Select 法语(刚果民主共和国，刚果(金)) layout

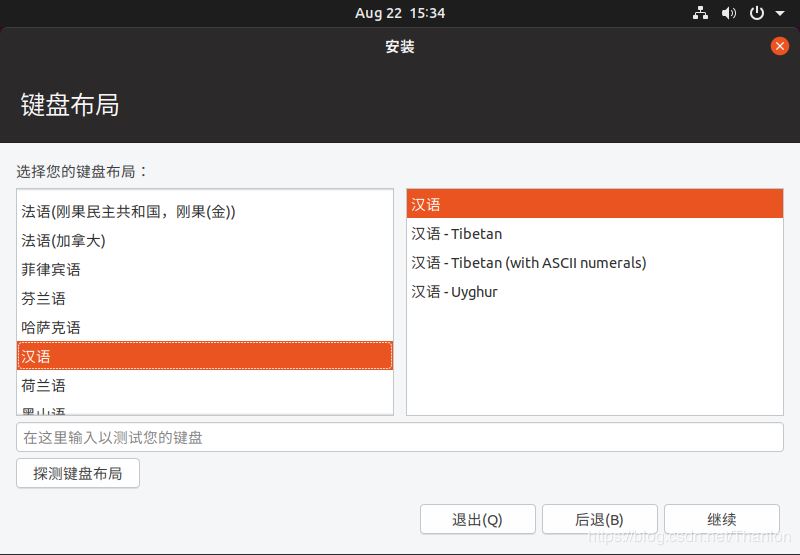pyautogui.click(x=128, y=212)
